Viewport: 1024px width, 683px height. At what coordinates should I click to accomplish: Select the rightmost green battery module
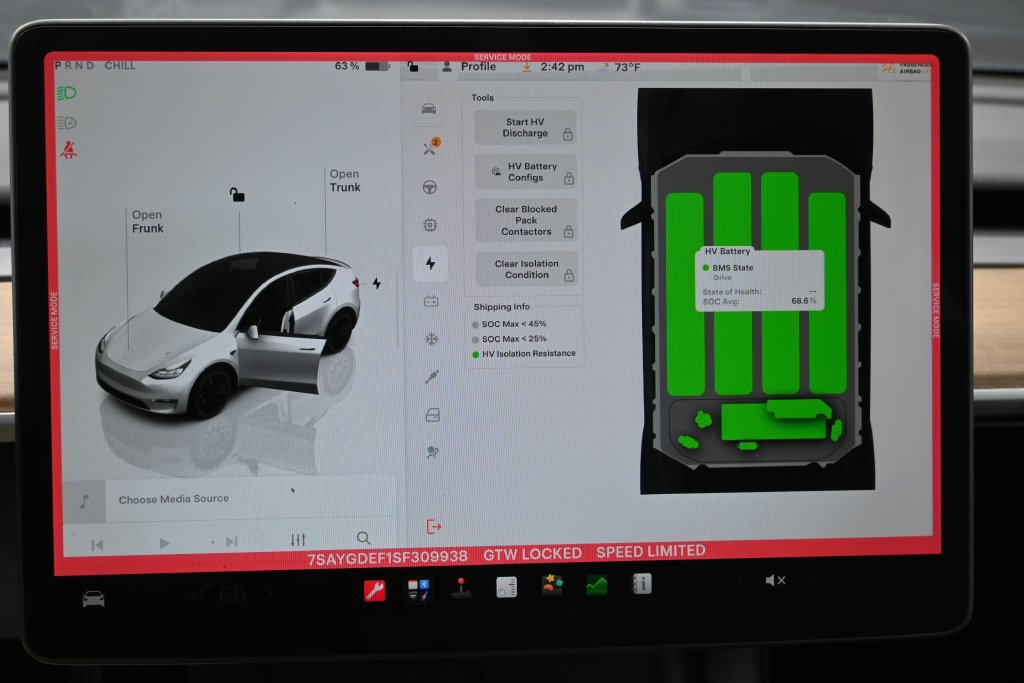tap(828, 293)
